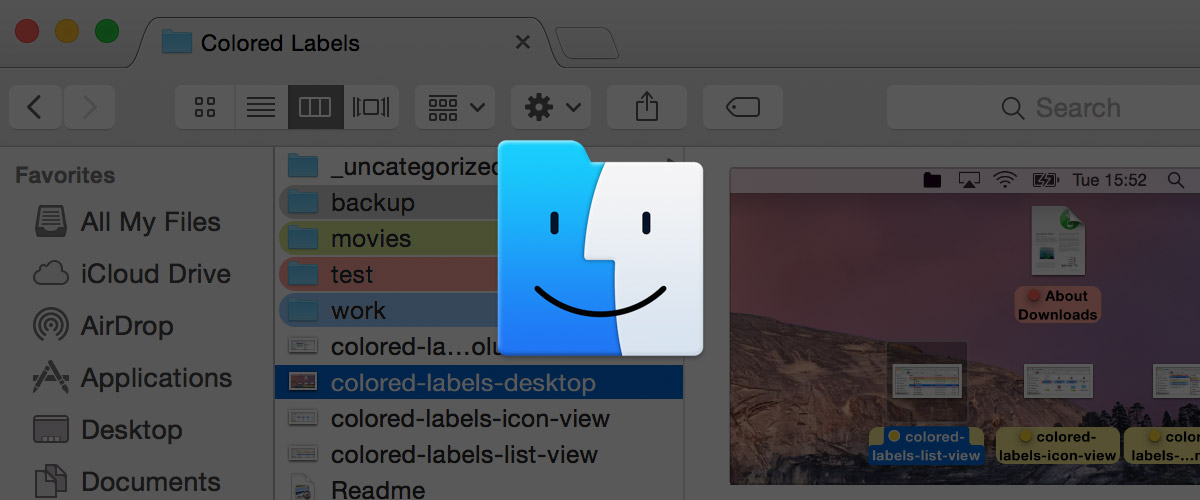The width and height of the screenshot is (1200, 500).
Task: Click the Readme document icon
Action: [303, 489]
